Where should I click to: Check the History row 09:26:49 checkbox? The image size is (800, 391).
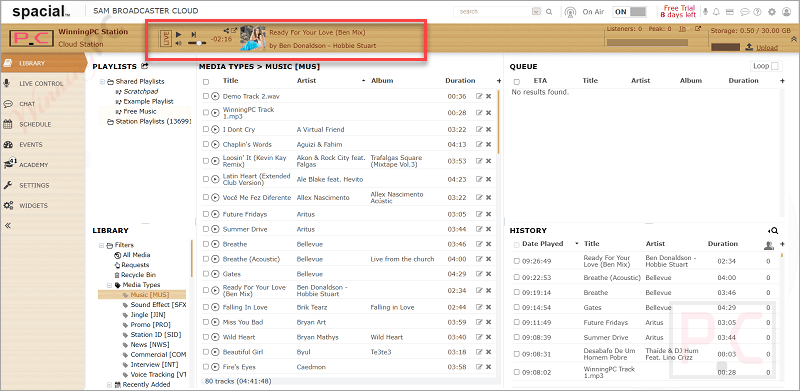pyautogui.click(x=516, y=261)
